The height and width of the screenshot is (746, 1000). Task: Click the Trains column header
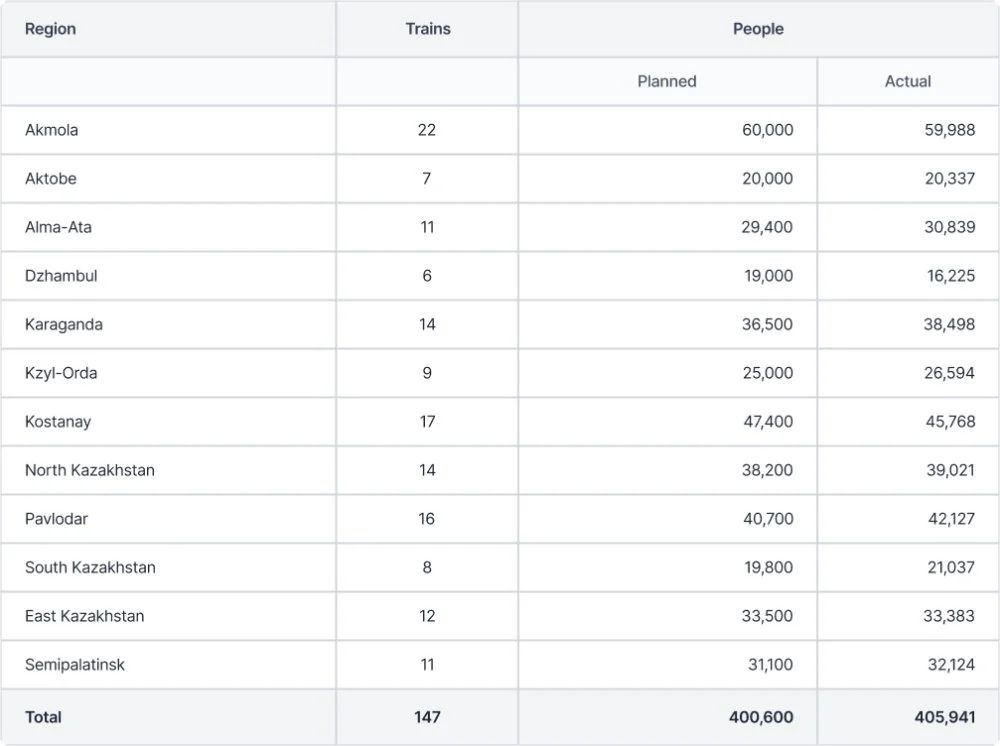coord(427,29)
